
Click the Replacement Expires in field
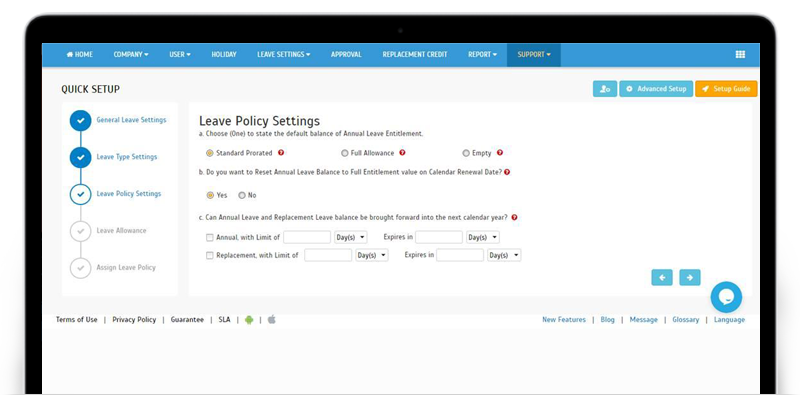[x=460, y=255]
